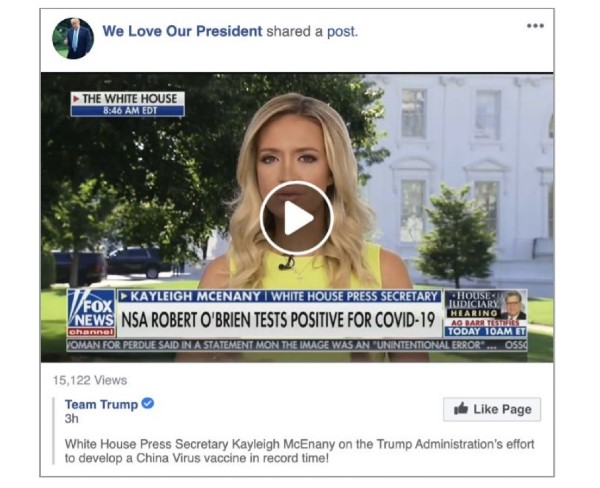Play the shared Fox News video

pyautogui.click(x=297, y=218)
